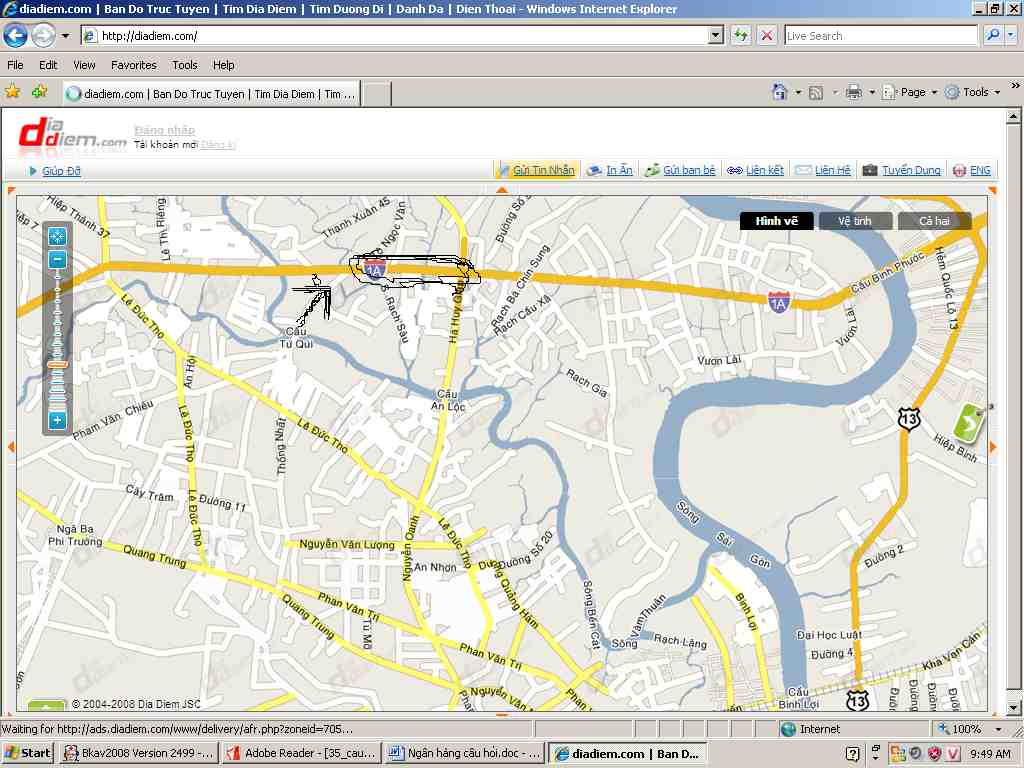1024x768 pixels.
Task: Click the 1A highway shield near Cầu Bình Phước
Action: (778, 302)
